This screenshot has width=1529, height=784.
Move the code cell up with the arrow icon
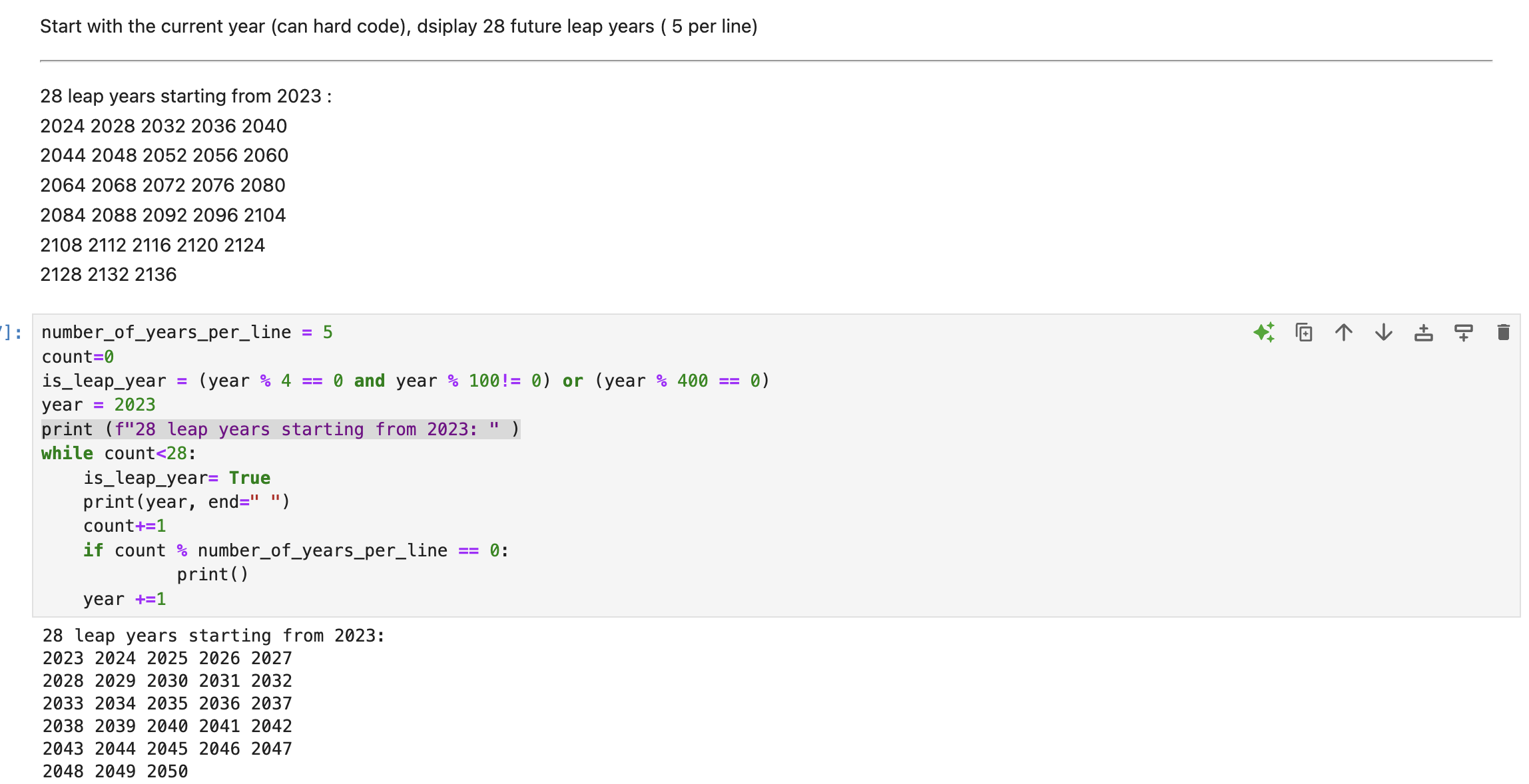[1344, 332]
